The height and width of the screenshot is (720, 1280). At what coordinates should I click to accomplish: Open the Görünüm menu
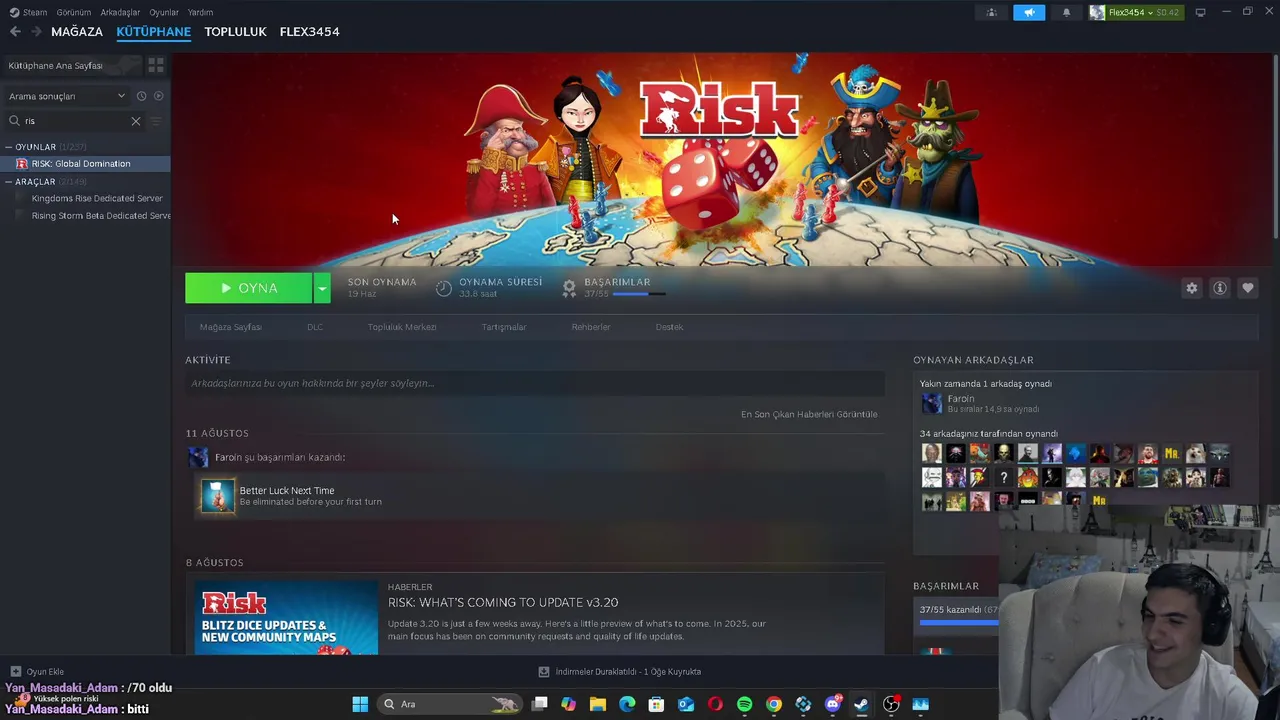(x=74, y=12)
